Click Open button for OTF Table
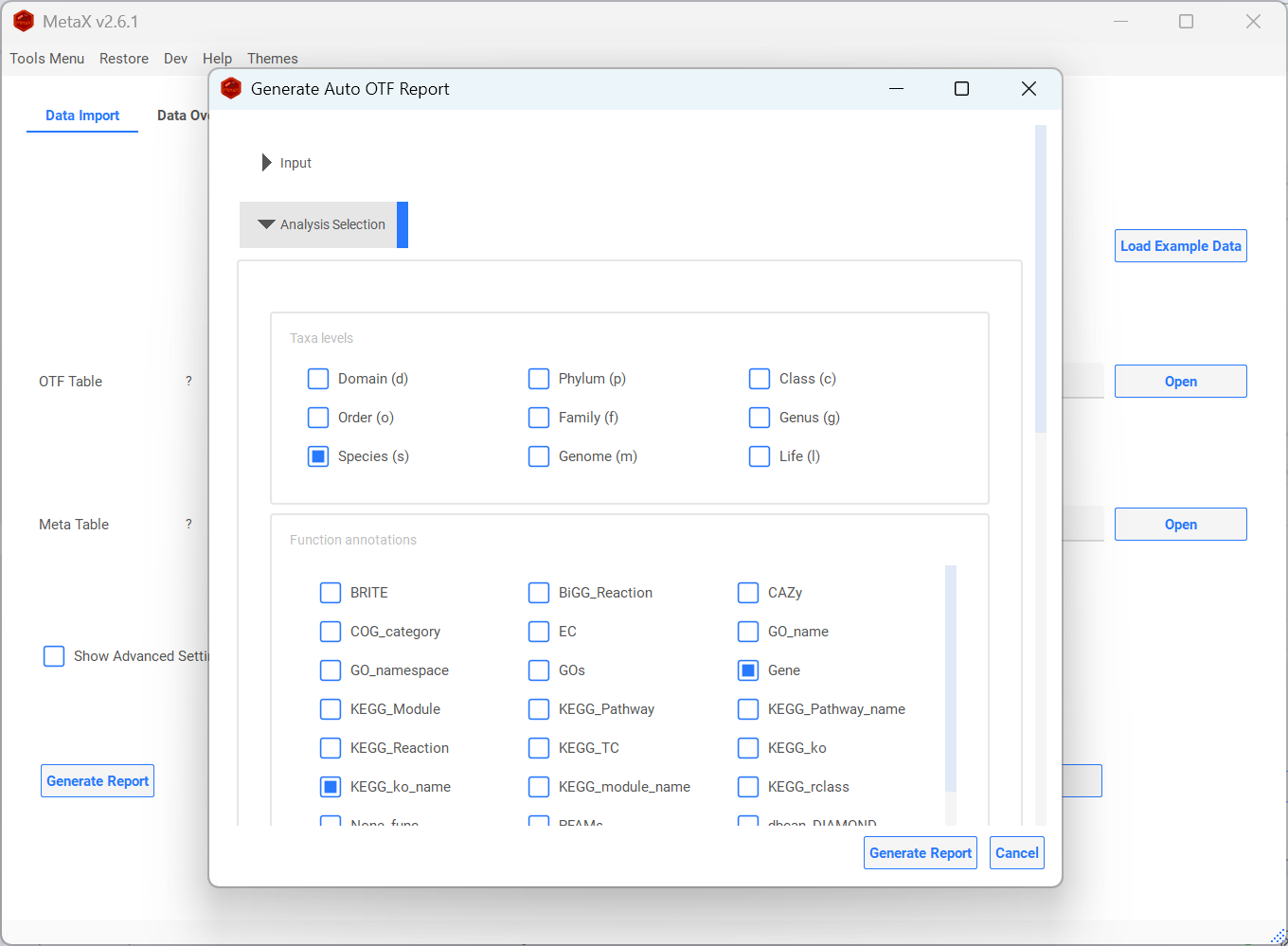This screenshot has width=1288, height=946. (x=1181, y=382)
